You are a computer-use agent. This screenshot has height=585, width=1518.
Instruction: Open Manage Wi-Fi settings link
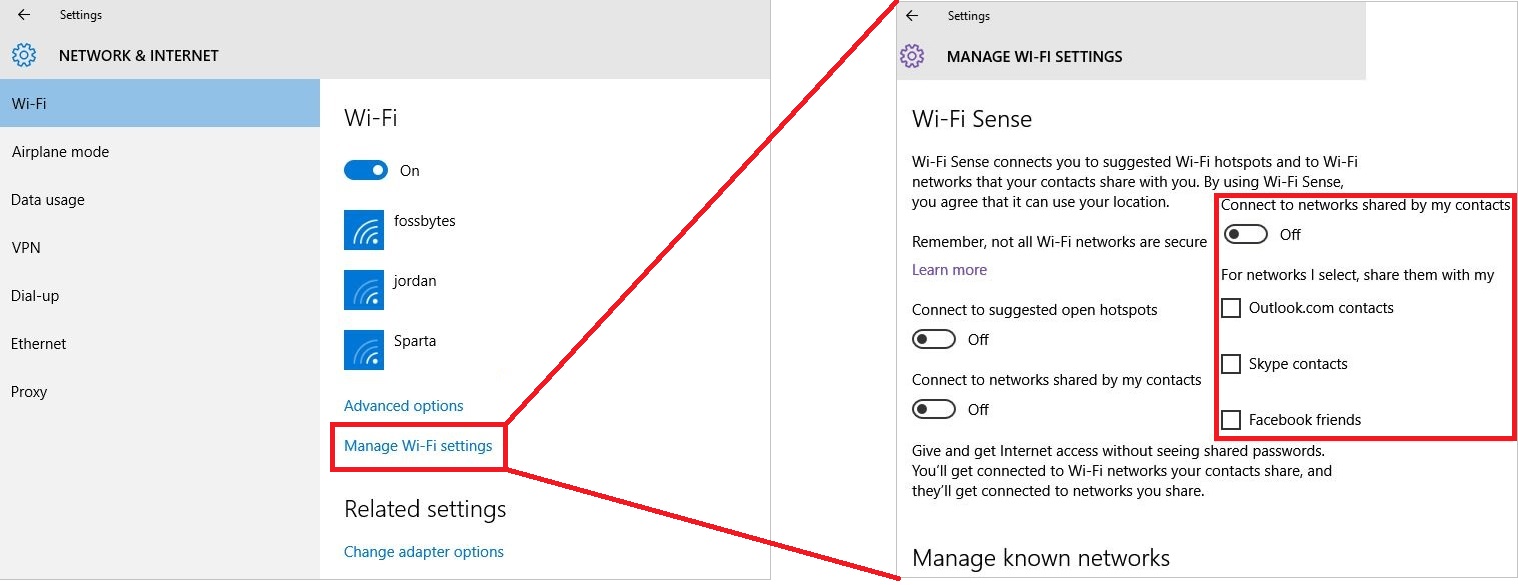tap(418, 446)
